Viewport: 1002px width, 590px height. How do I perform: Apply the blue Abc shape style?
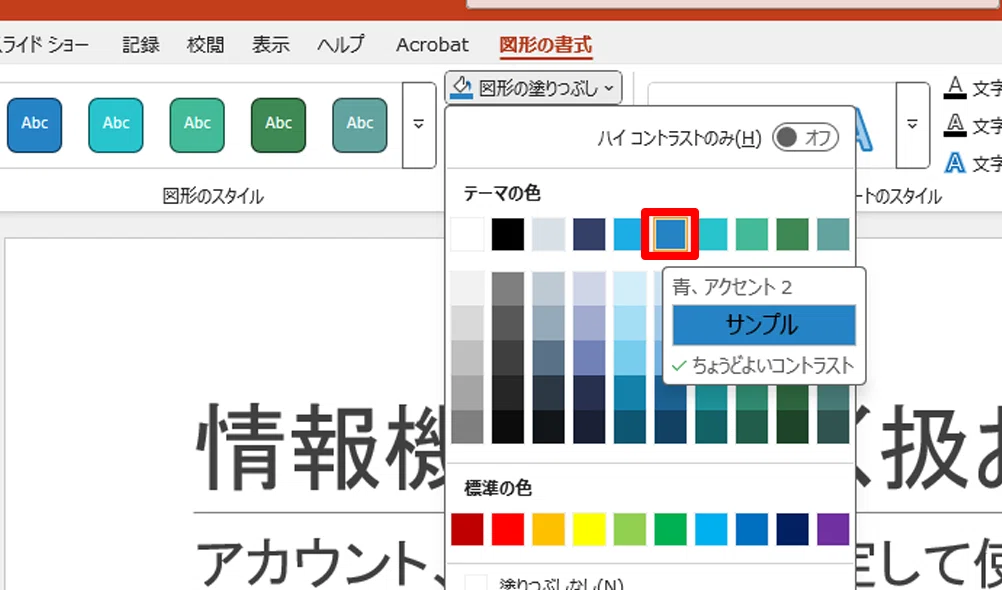(35, 125)
